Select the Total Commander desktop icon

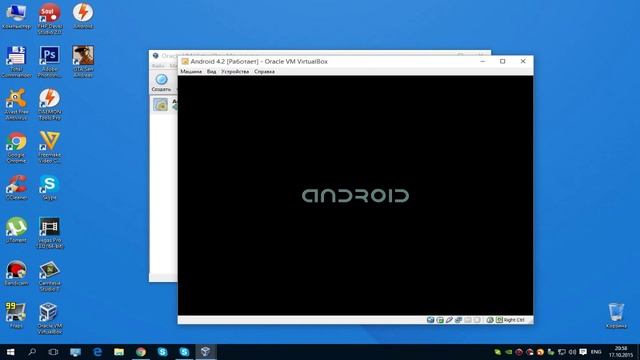point(16,62)
